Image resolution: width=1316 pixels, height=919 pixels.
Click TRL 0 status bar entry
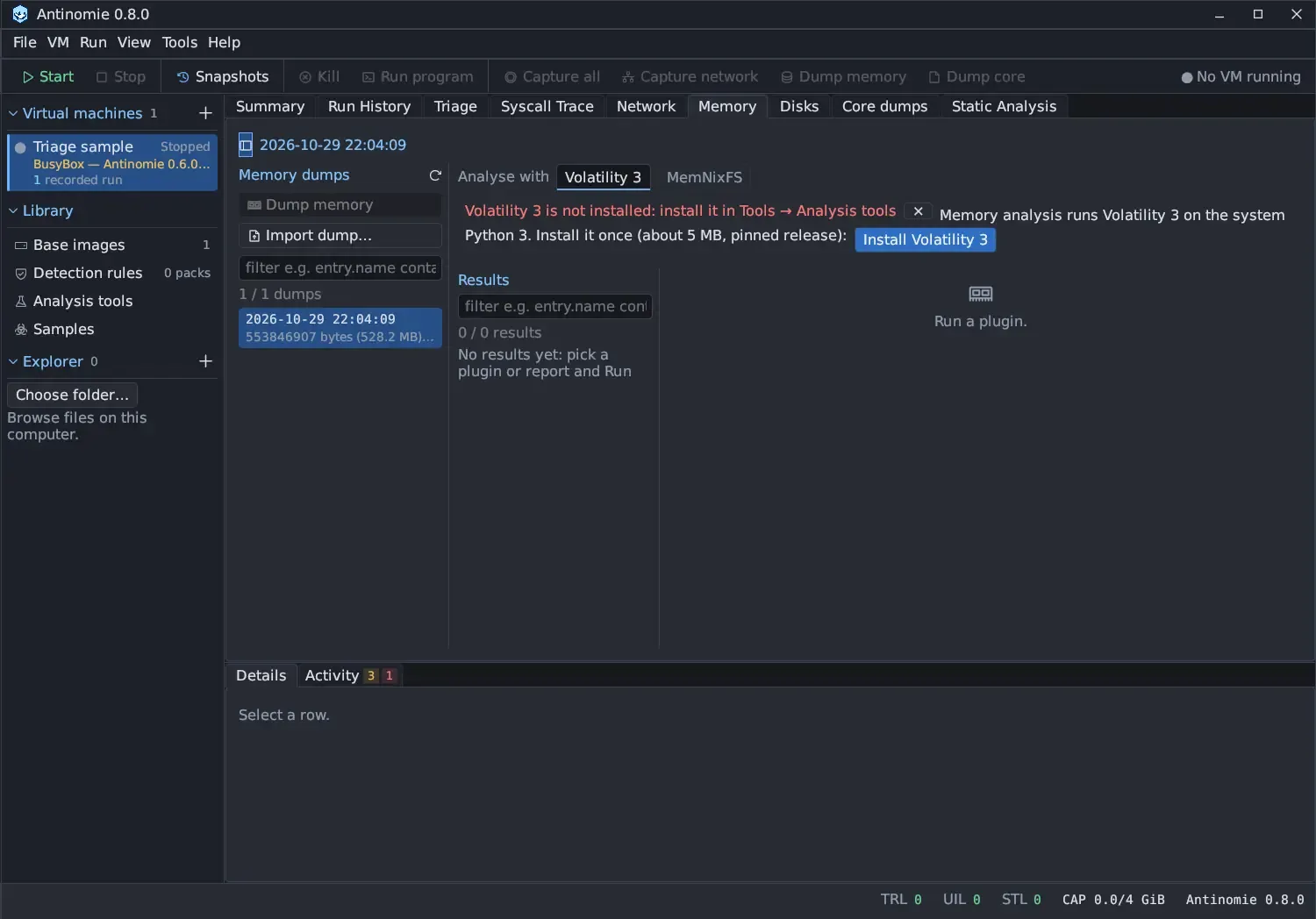click(901, 900)
